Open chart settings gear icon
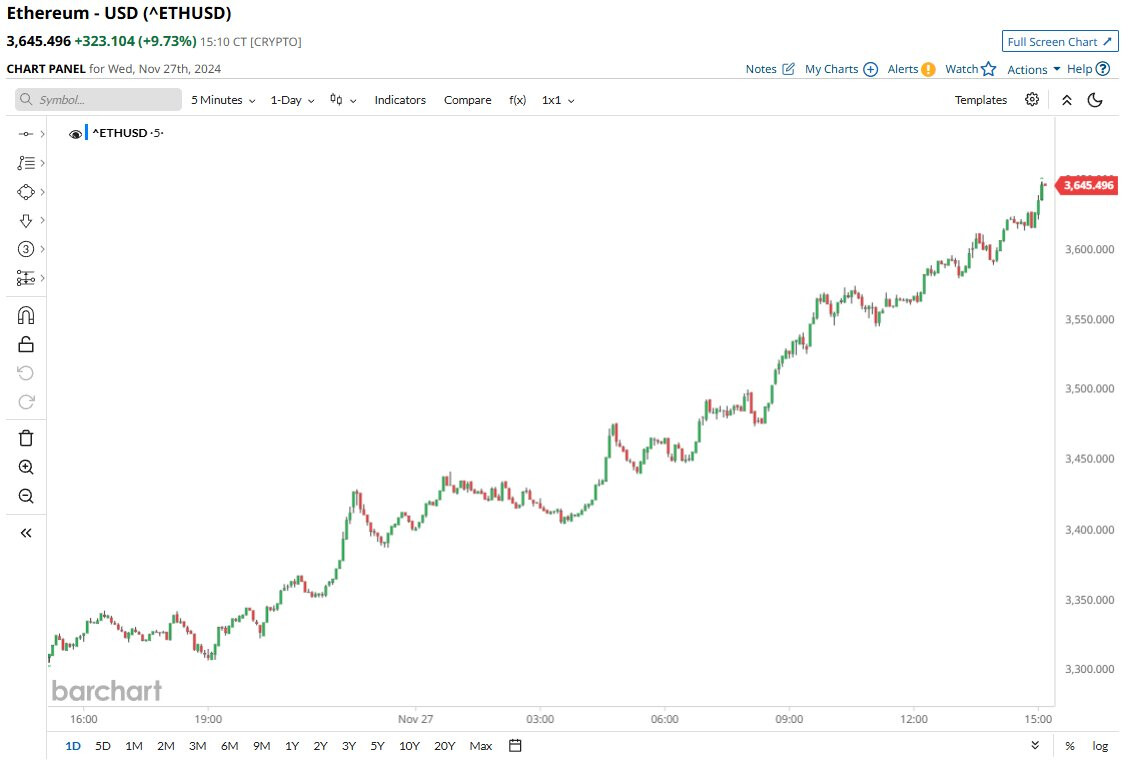The height and width of the screenshot is (772, 1132). (1032, 100)
